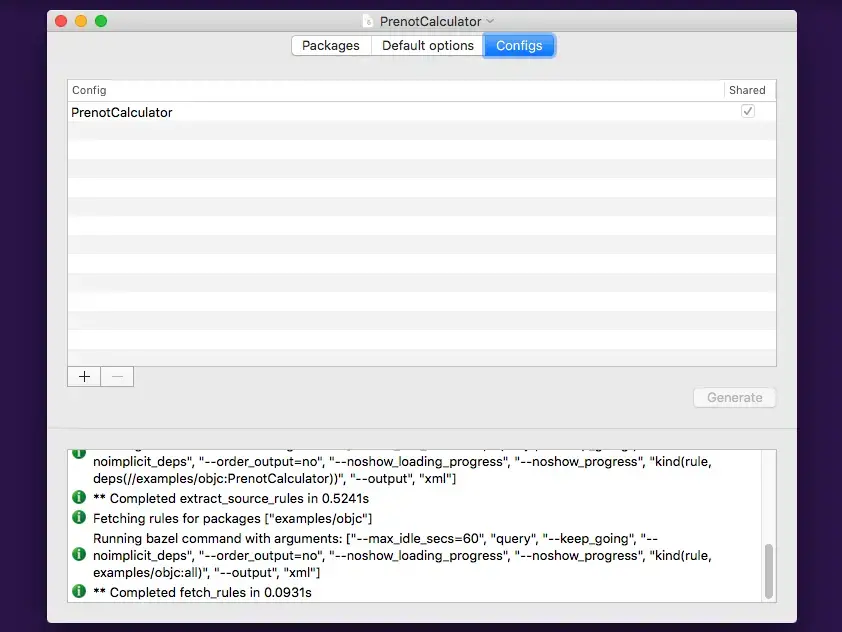
Task: Click info icon beside Completed extract_source_rules message
Action: (x=79, y=497)
